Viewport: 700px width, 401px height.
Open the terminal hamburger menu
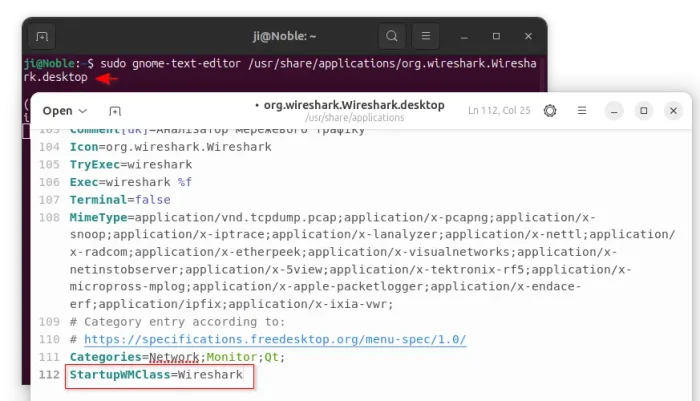(425, 36)
